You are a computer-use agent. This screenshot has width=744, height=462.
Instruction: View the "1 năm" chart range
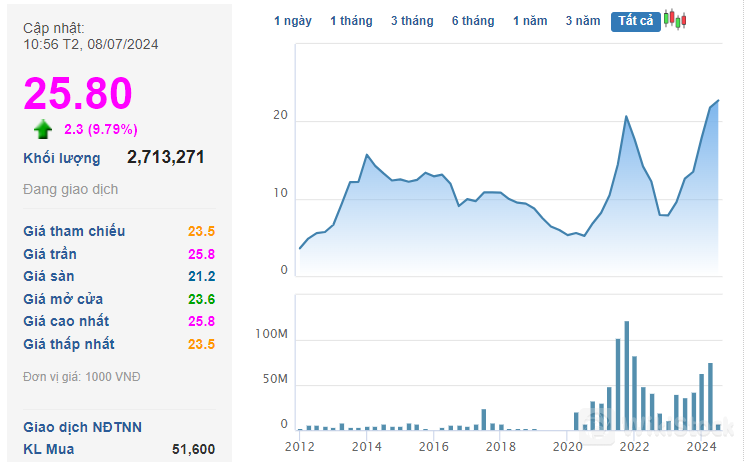(x=530, y=21)
